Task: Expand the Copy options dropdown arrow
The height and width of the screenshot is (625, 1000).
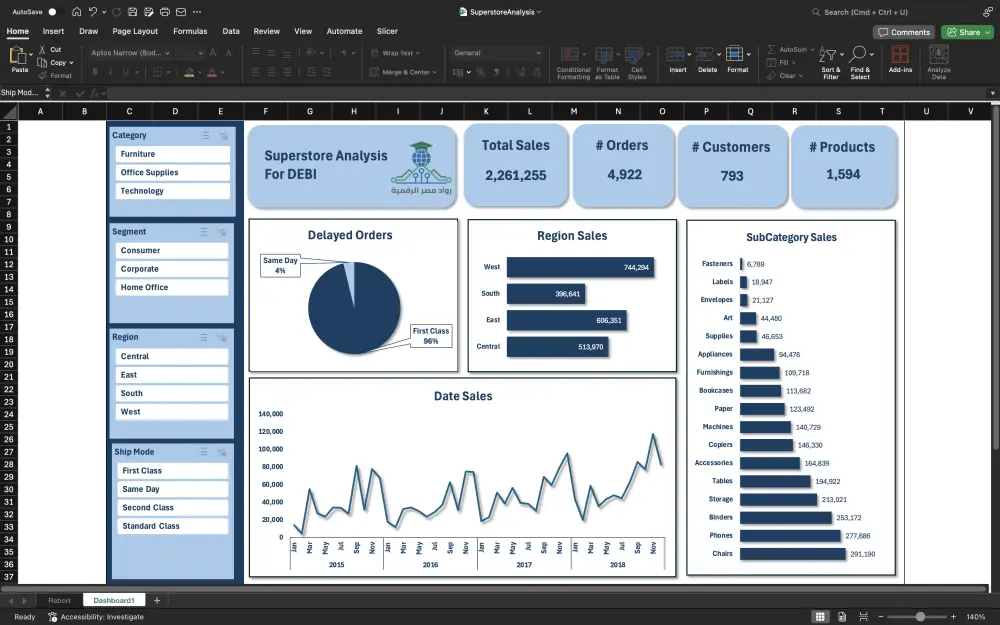Action: pyautogui.click(x=71, y=62)
